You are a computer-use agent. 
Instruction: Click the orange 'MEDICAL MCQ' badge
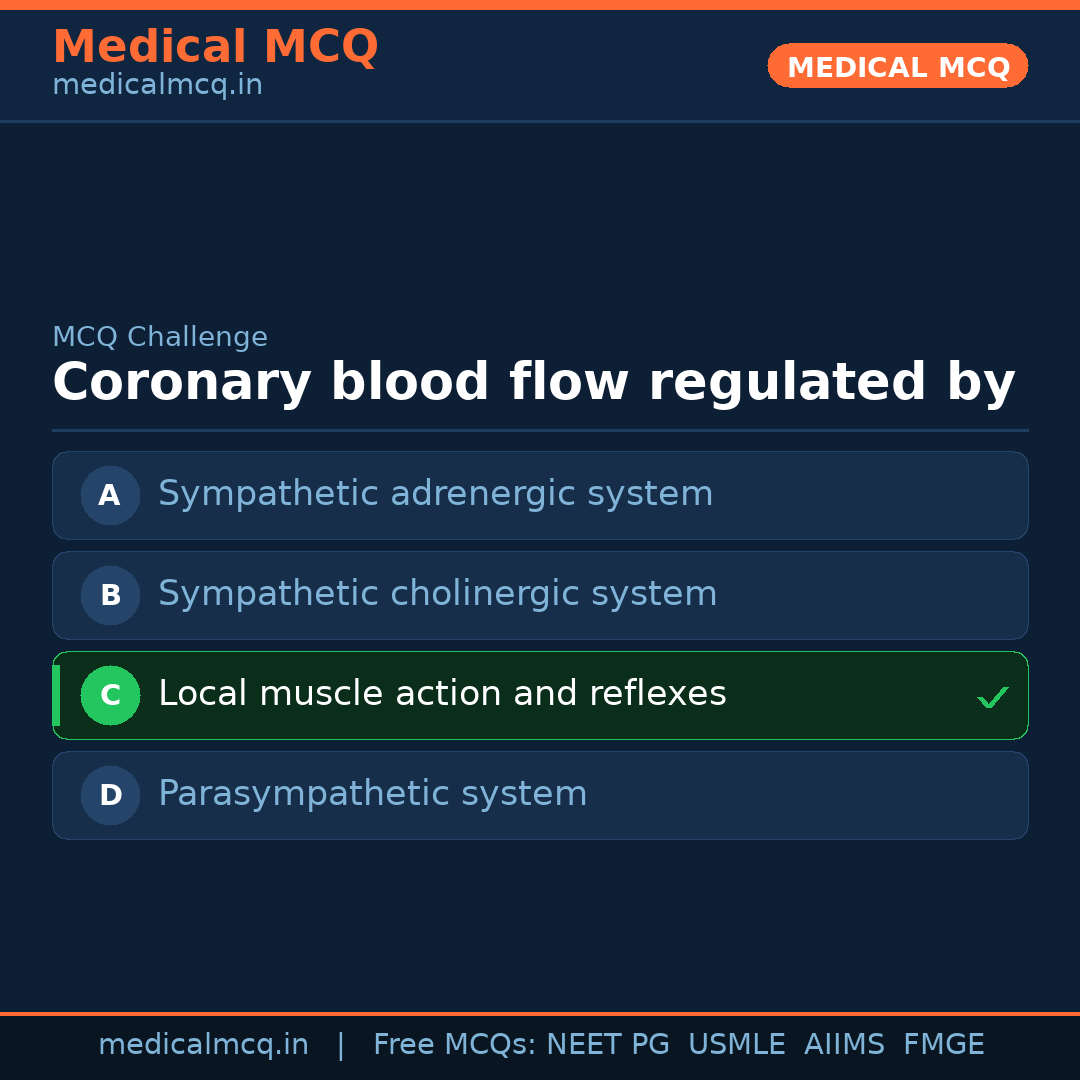[x=897, y=66]
